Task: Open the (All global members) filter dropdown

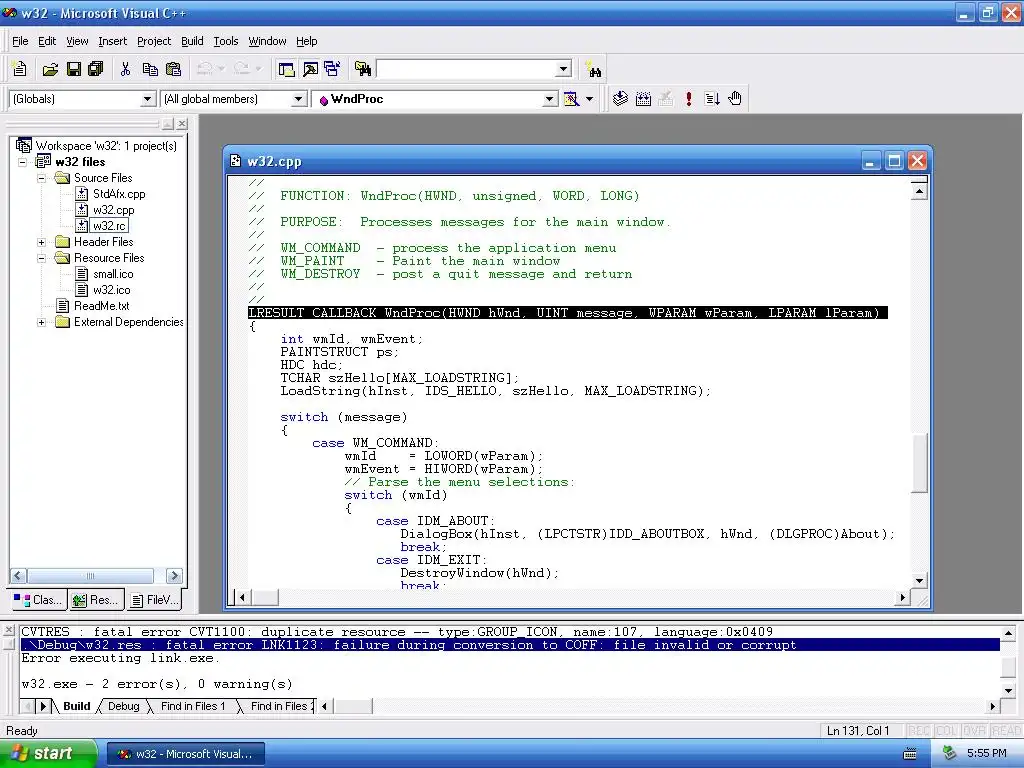Action: pyautogui.click(x=298, y=99)
